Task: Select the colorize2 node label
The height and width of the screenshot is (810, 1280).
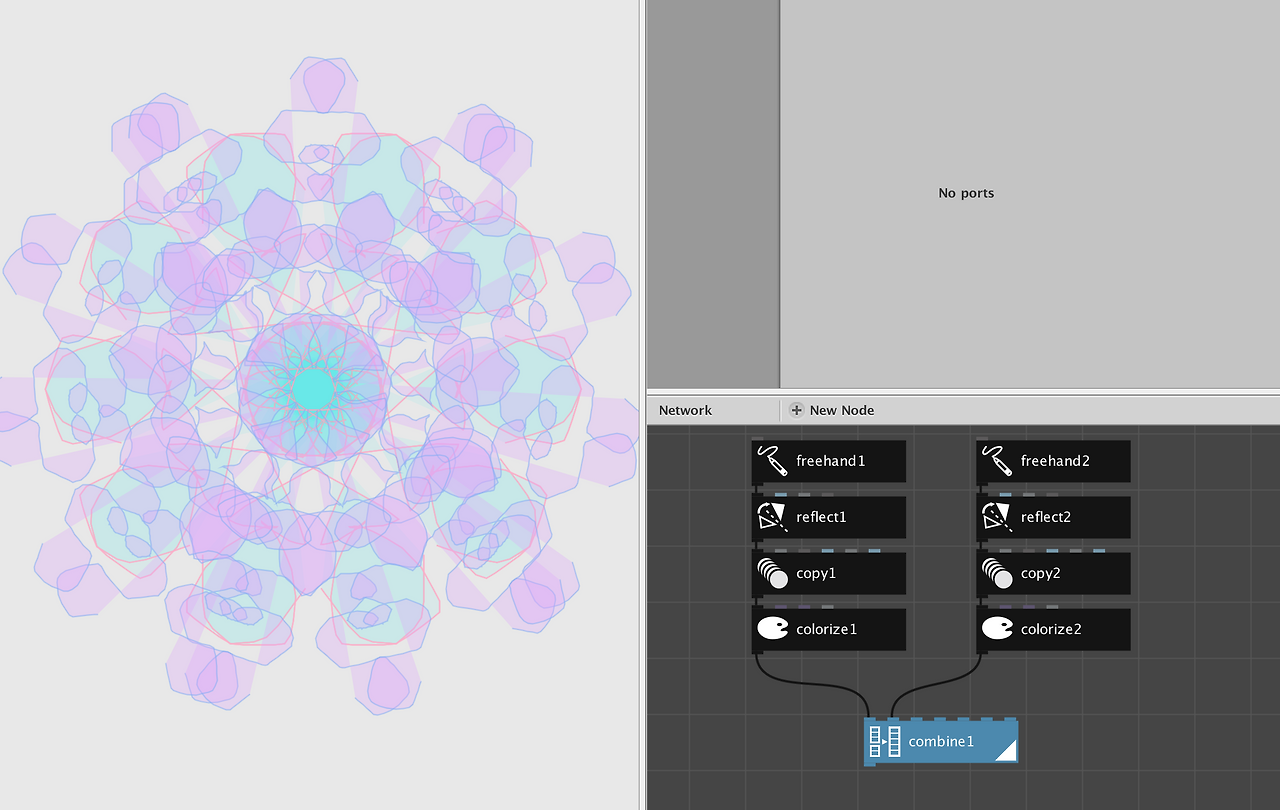Action: 1052,629
